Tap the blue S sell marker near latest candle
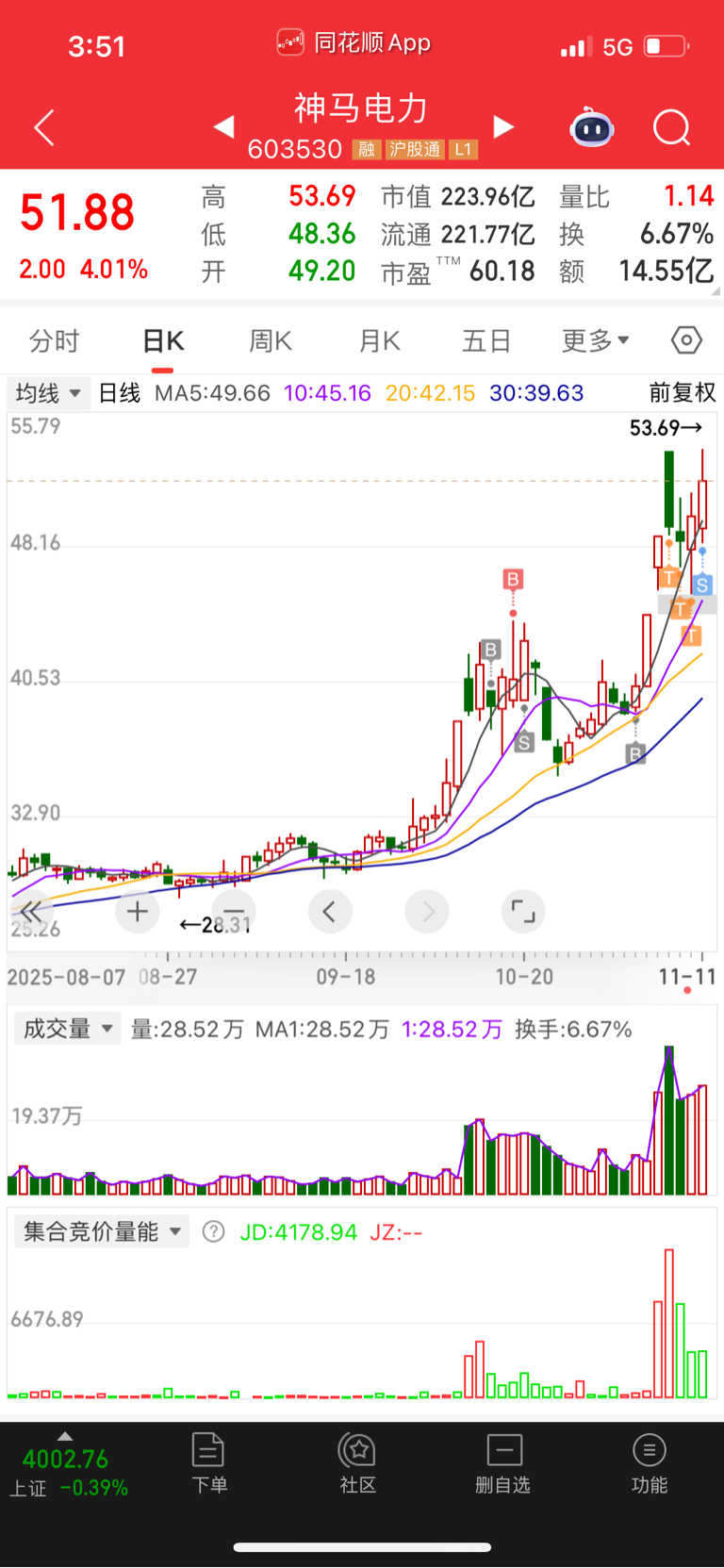Screen dimensions: 724x1568 point(702,586)
